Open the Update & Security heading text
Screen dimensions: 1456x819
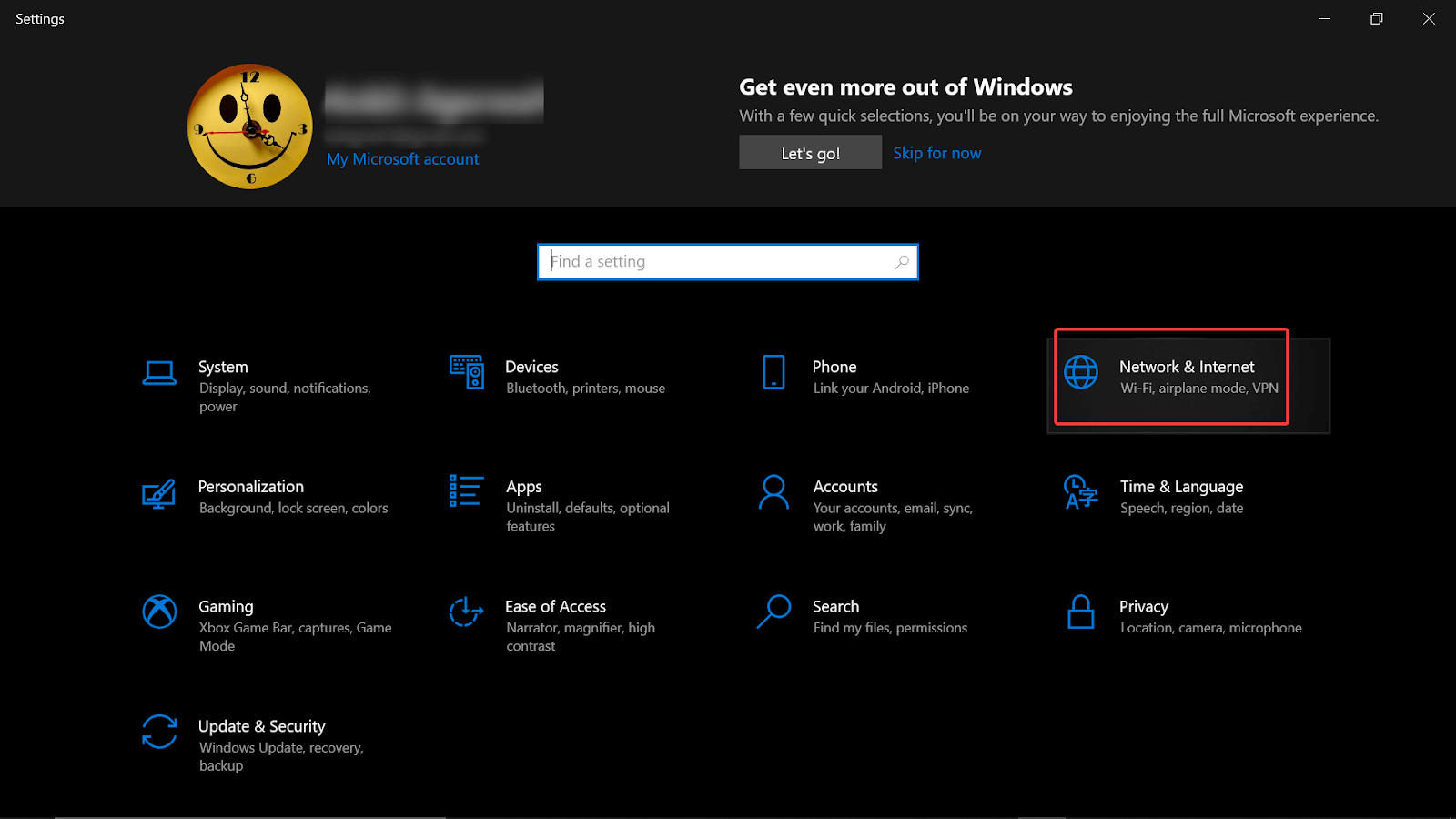click(x=261, y=726)
